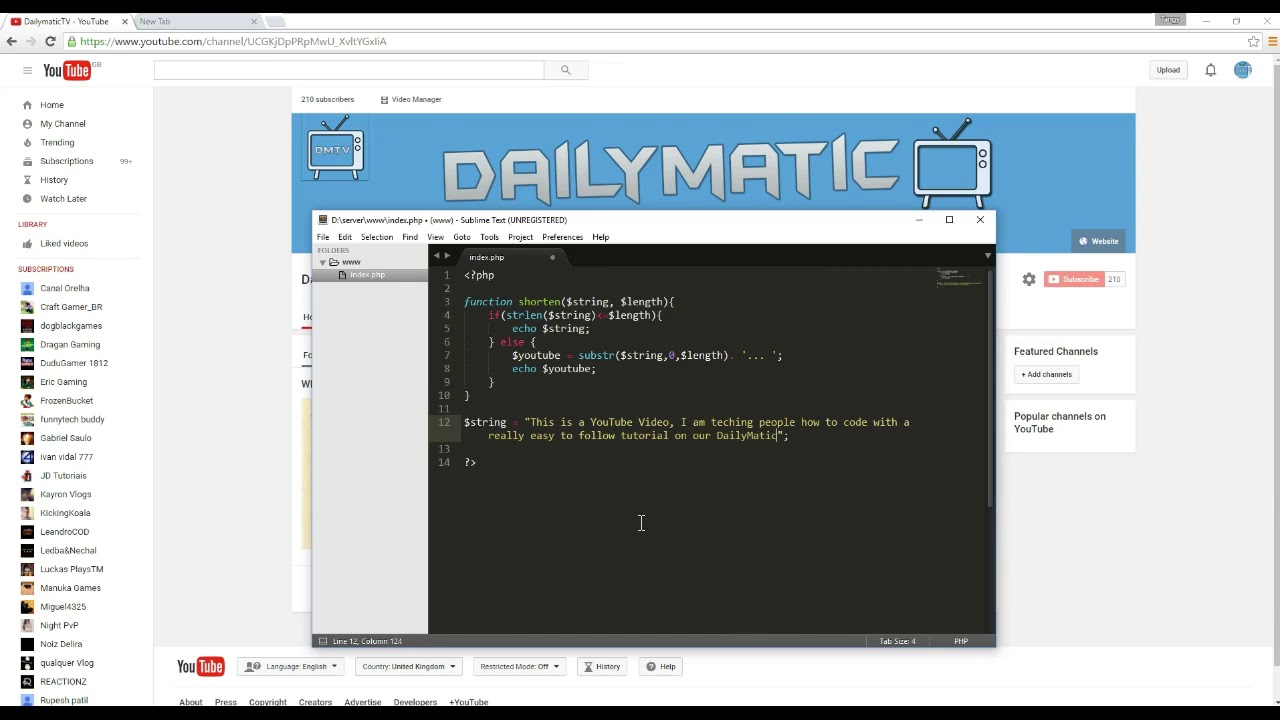Click the browser address bar URL
Image resolution: width=1280 pixels, height=720 pixels.
click(x=233, y=42)
